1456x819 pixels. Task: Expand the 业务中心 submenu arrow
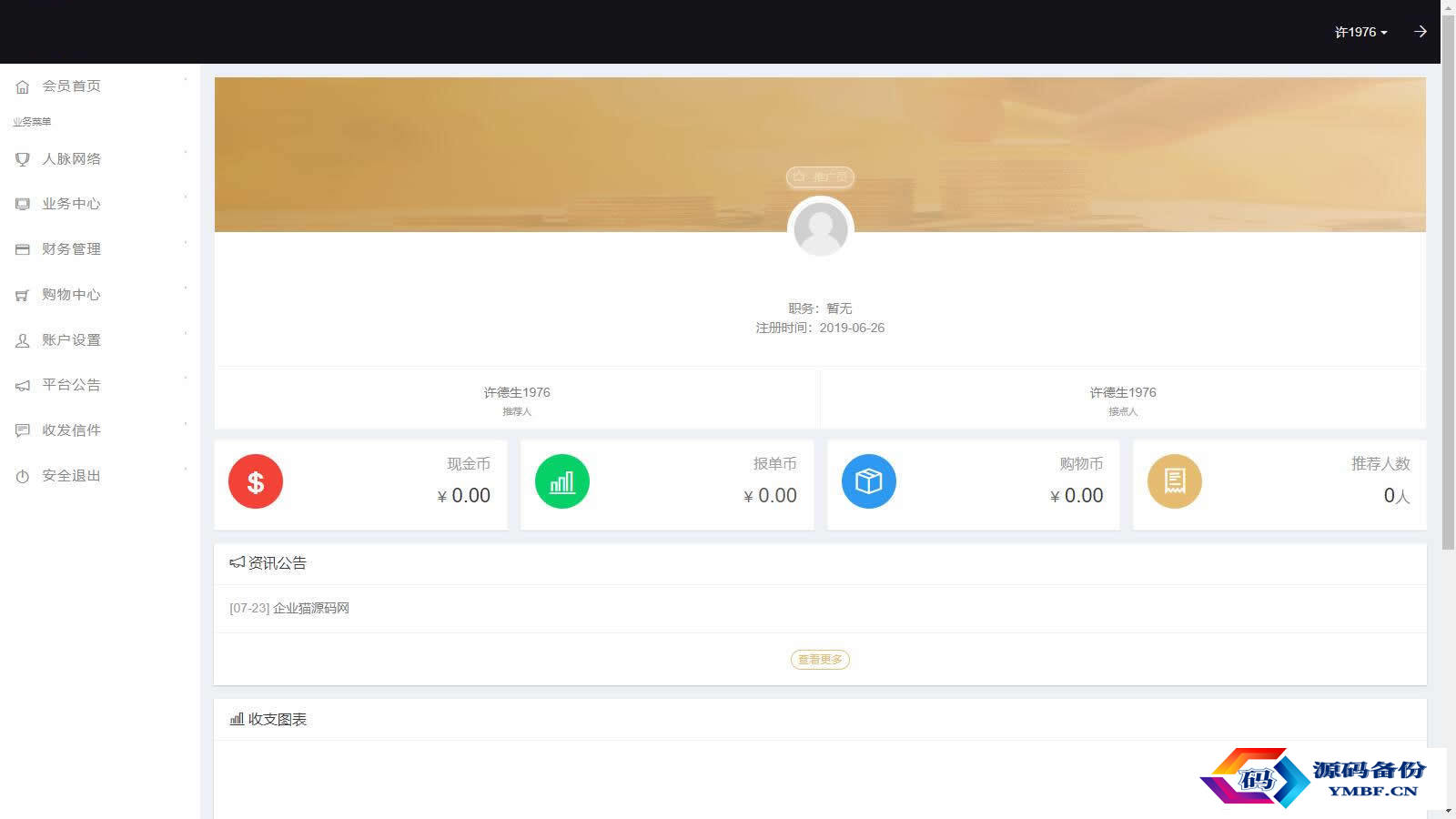click(x=186, y=197)
